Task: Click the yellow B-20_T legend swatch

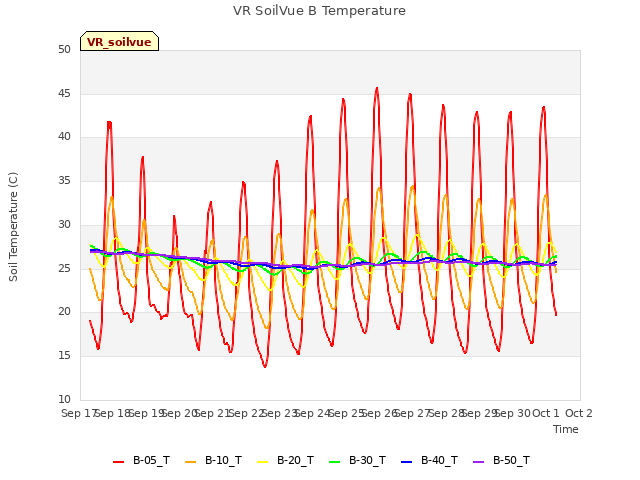Action: pos(262,462)
